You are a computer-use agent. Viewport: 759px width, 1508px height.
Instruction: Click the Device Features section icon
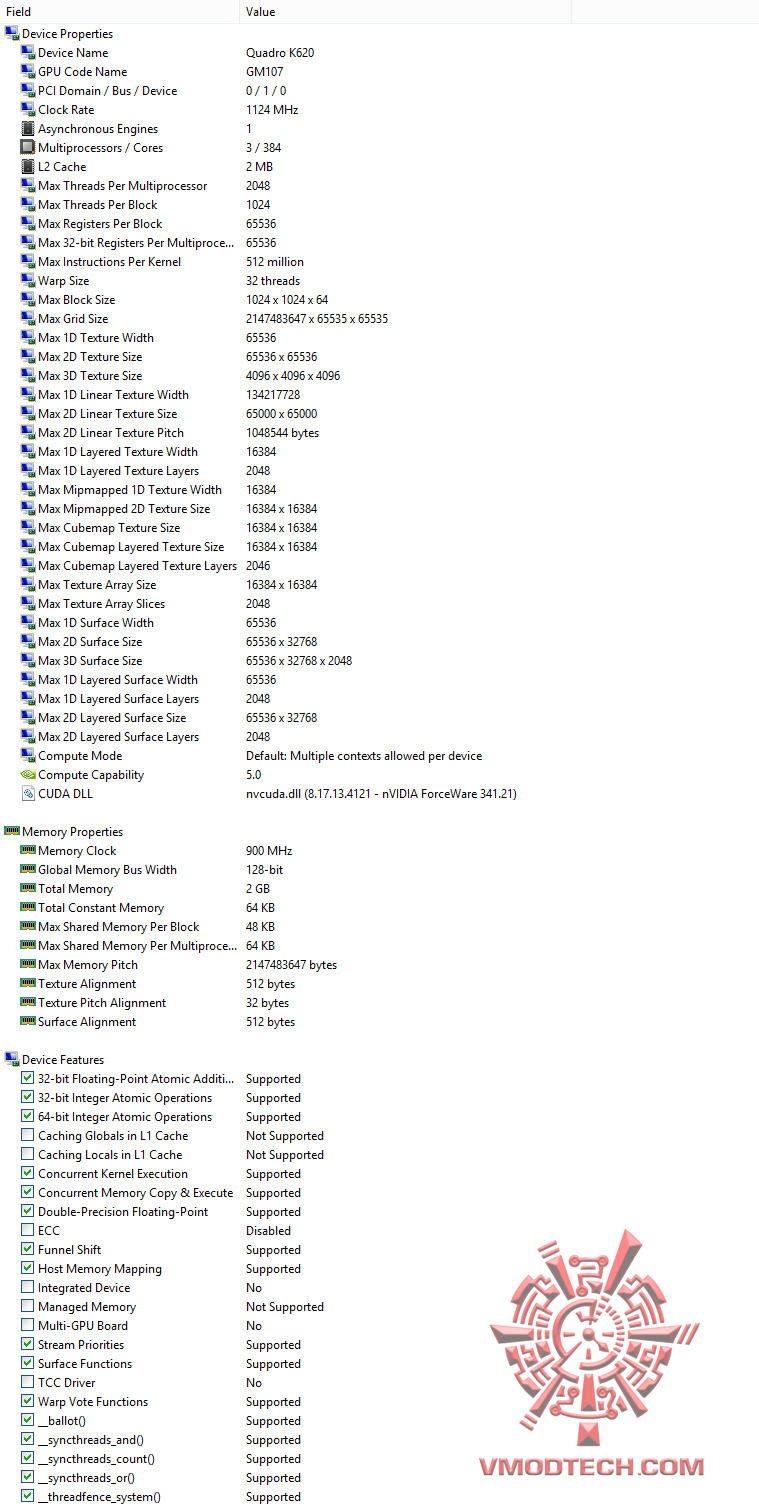click(x=12, y=1059)
